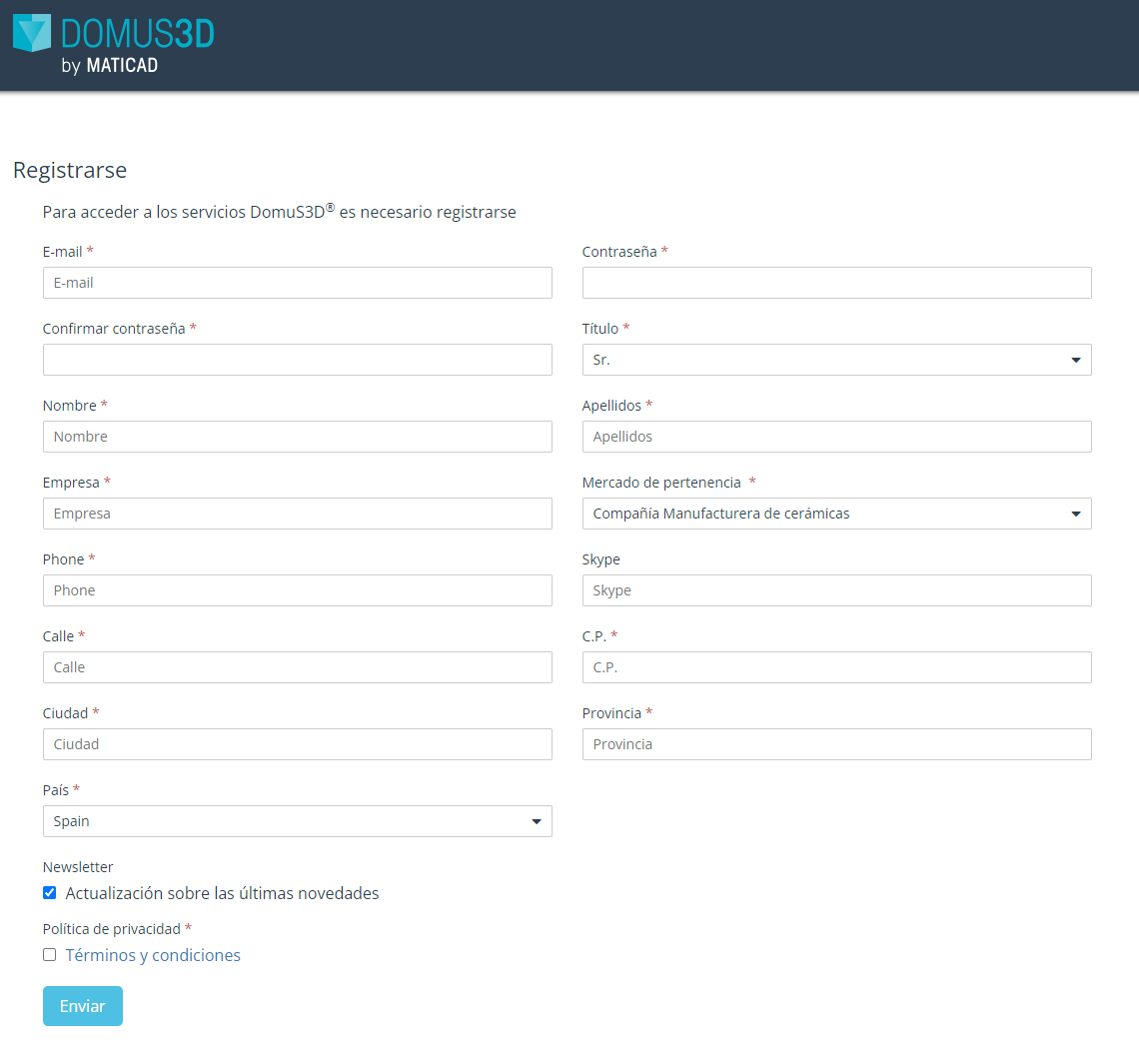Click the Phone input field
This screenshot has width=1139, height=1064.
[x=297, y=590]
